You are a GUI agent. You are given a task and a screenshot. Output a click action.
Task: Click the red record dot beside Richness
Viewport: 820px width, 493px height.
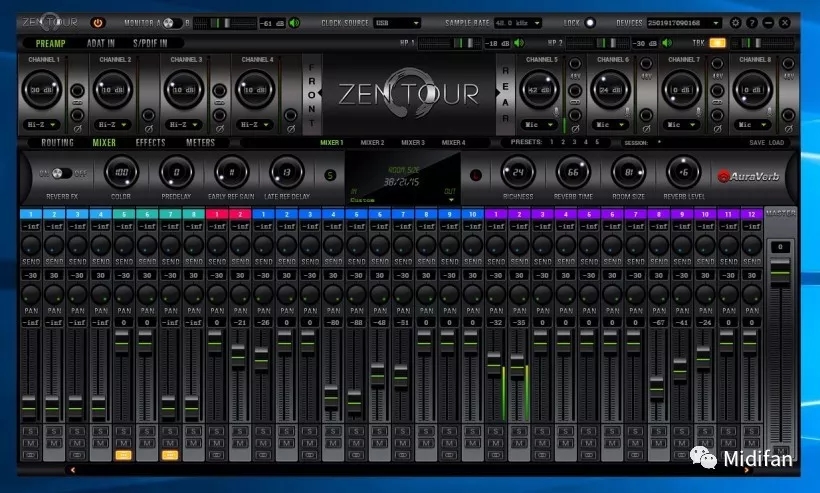[x=475, y=175]
